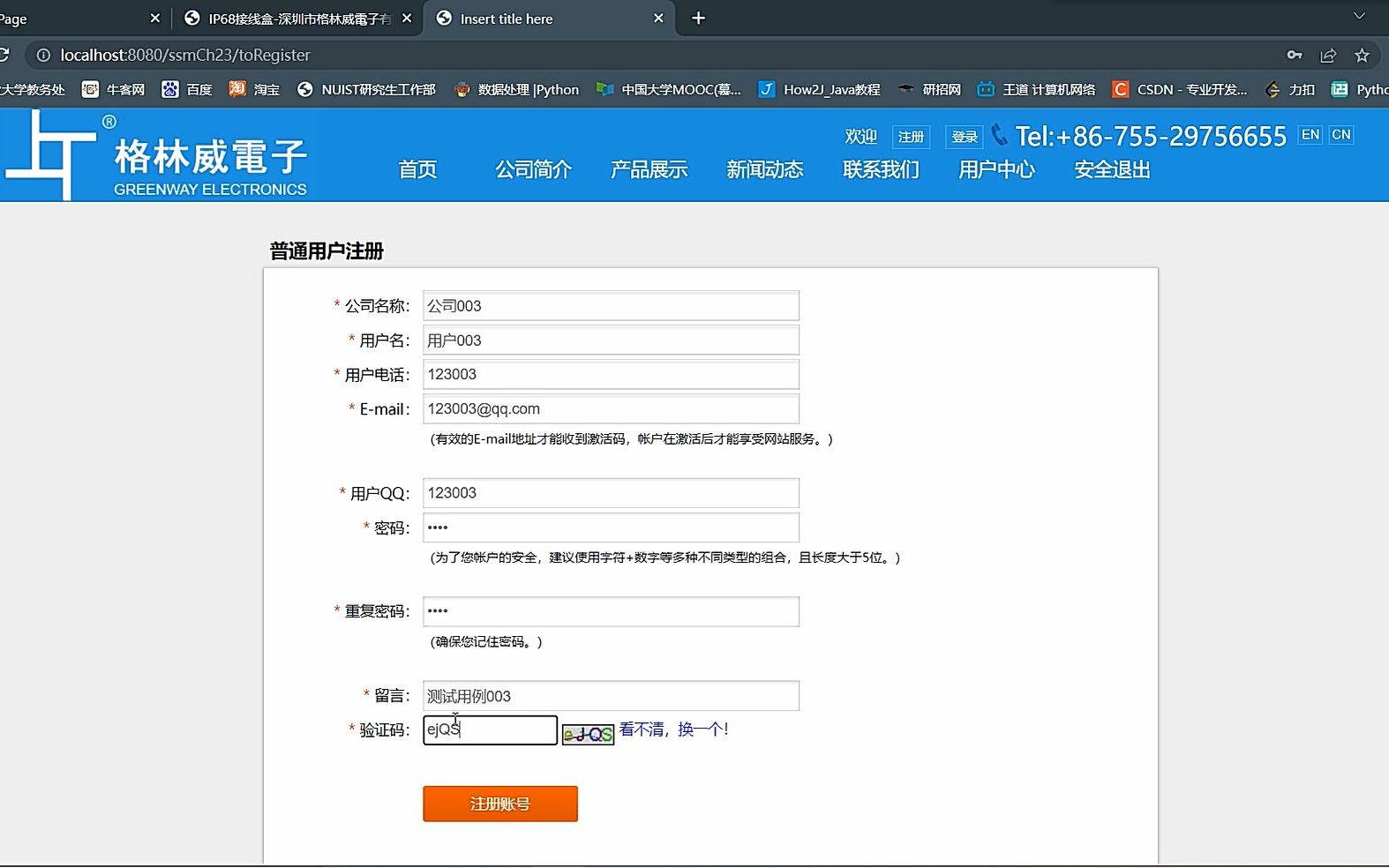This screenshot has height=868, width=1389.
Task: Focus the 重复密码 input field
Action: point(611,611)
